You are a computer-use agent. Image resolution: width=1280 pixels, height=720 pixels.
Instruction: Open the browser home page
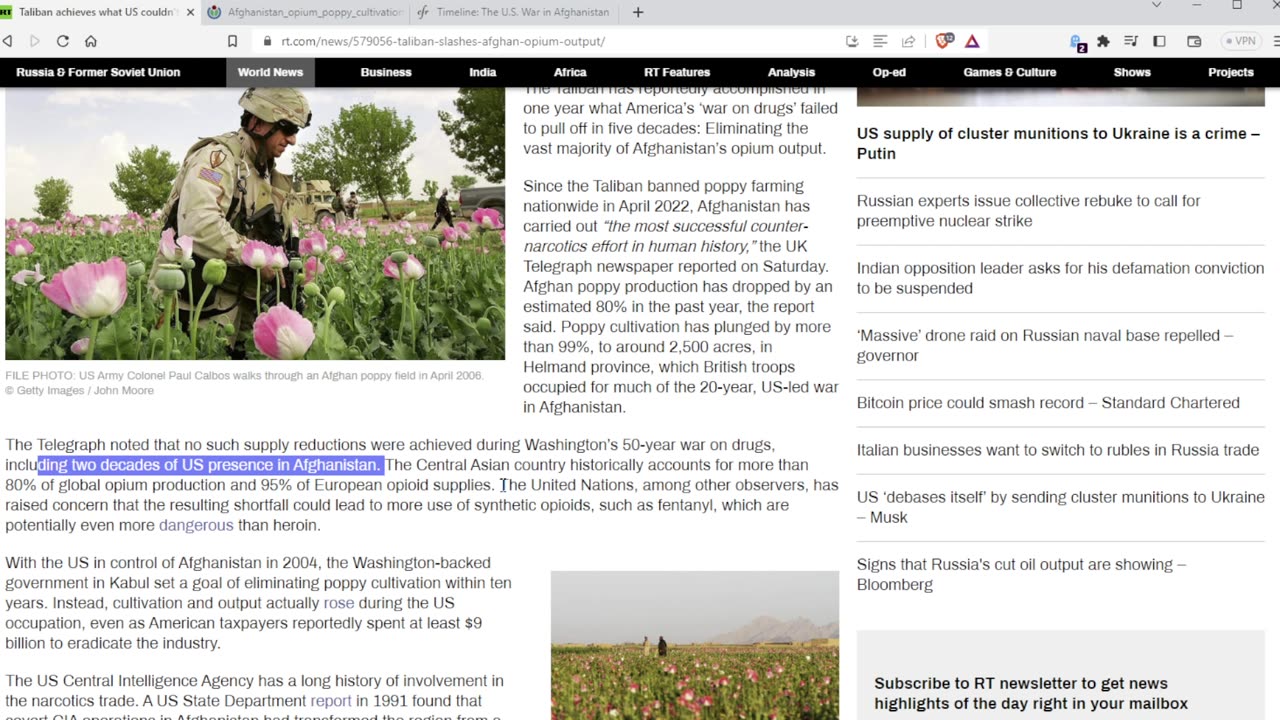click(x=90, y=41)
